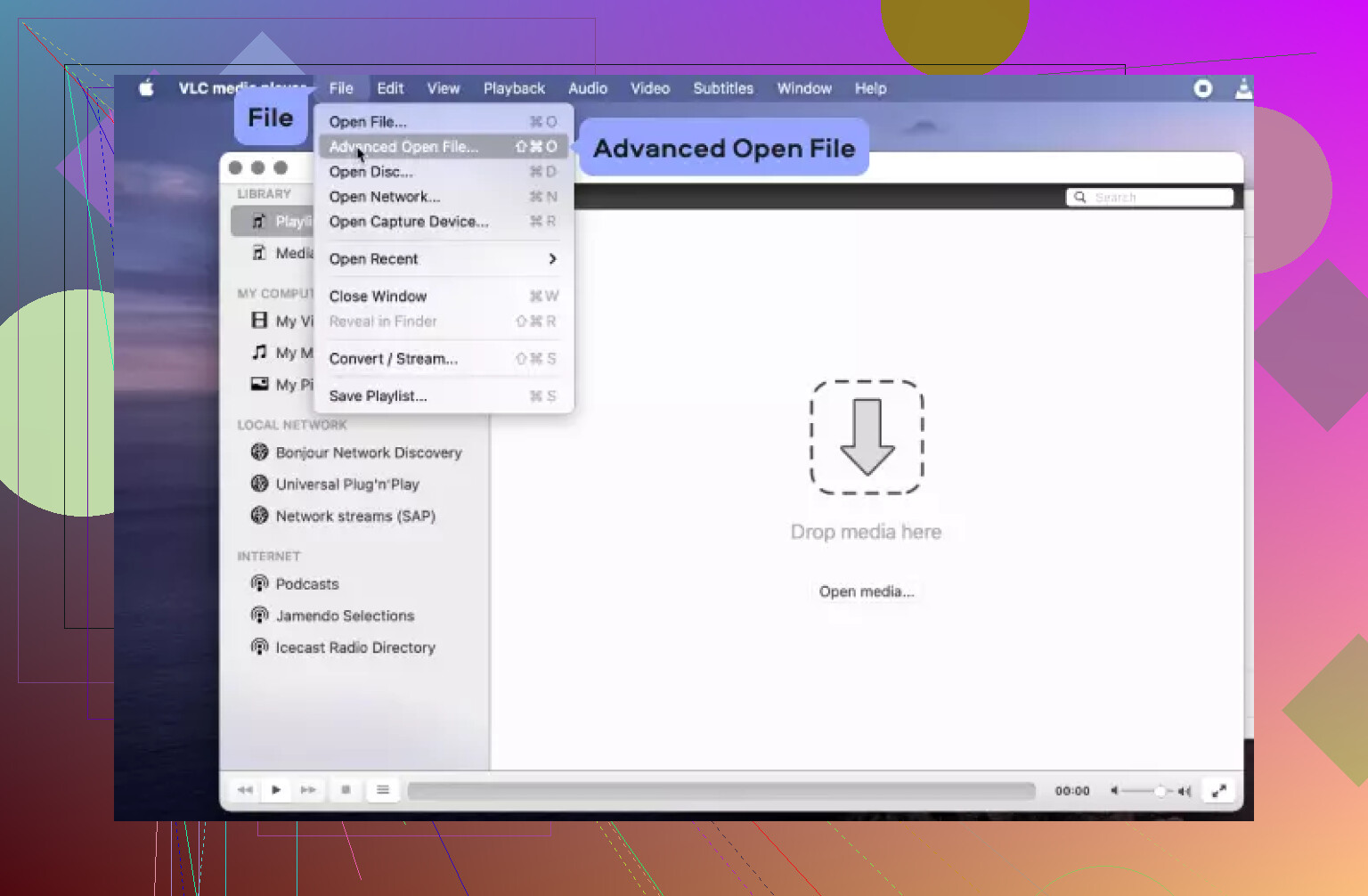This screenshot has width=1368, height=896.
Task: Click the Icecast Radio Directory icon
Action: 259,647
